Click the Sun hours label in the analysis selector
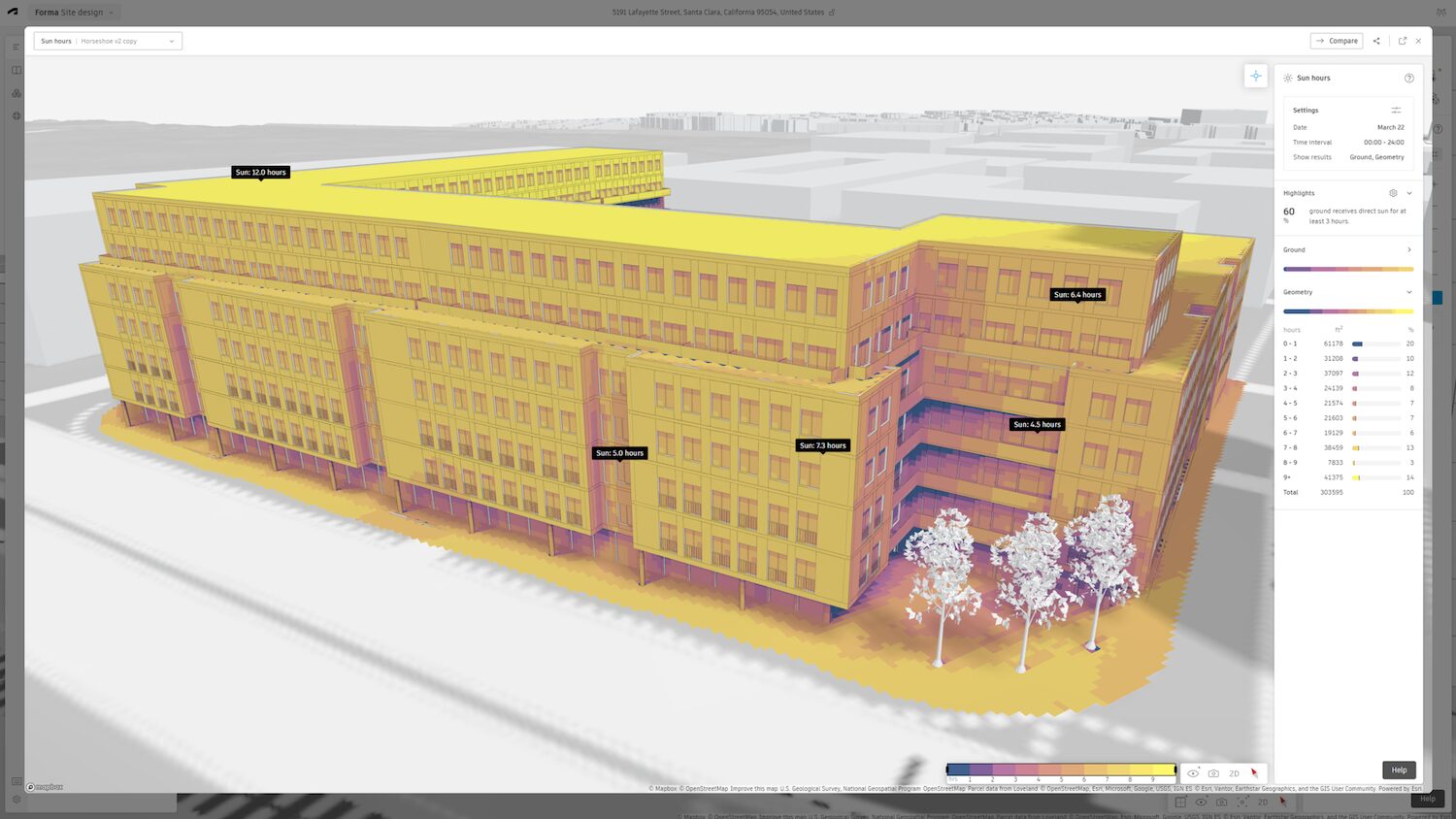The image size is (1456, 819). [55, 41]
